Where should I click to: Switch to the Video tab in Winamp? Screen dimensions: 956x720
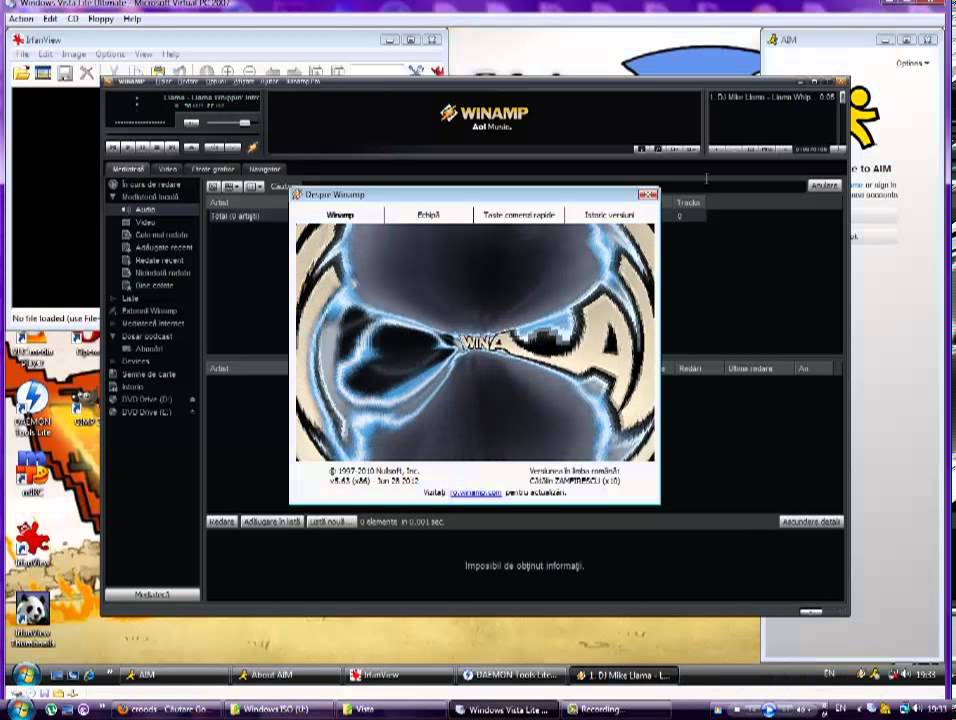[168, 169]
